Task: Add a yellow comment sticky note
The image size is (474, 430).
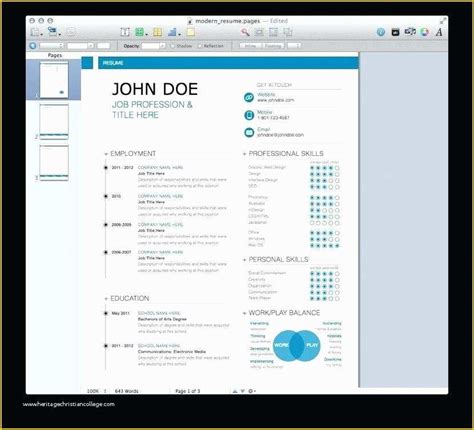Action: (x=190, y=32)
